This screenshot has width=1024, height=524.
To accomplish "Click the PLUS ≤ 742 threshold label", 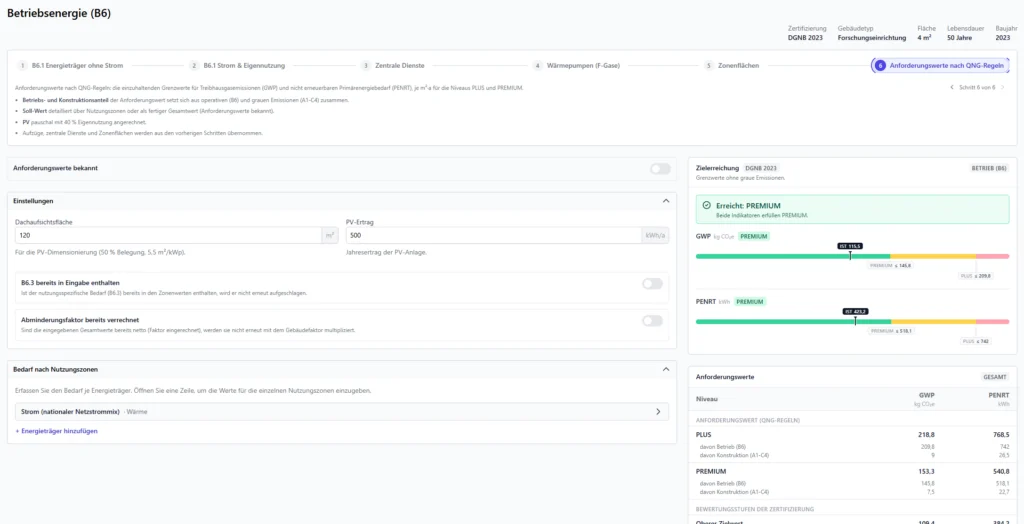I will tap(978, 342).
